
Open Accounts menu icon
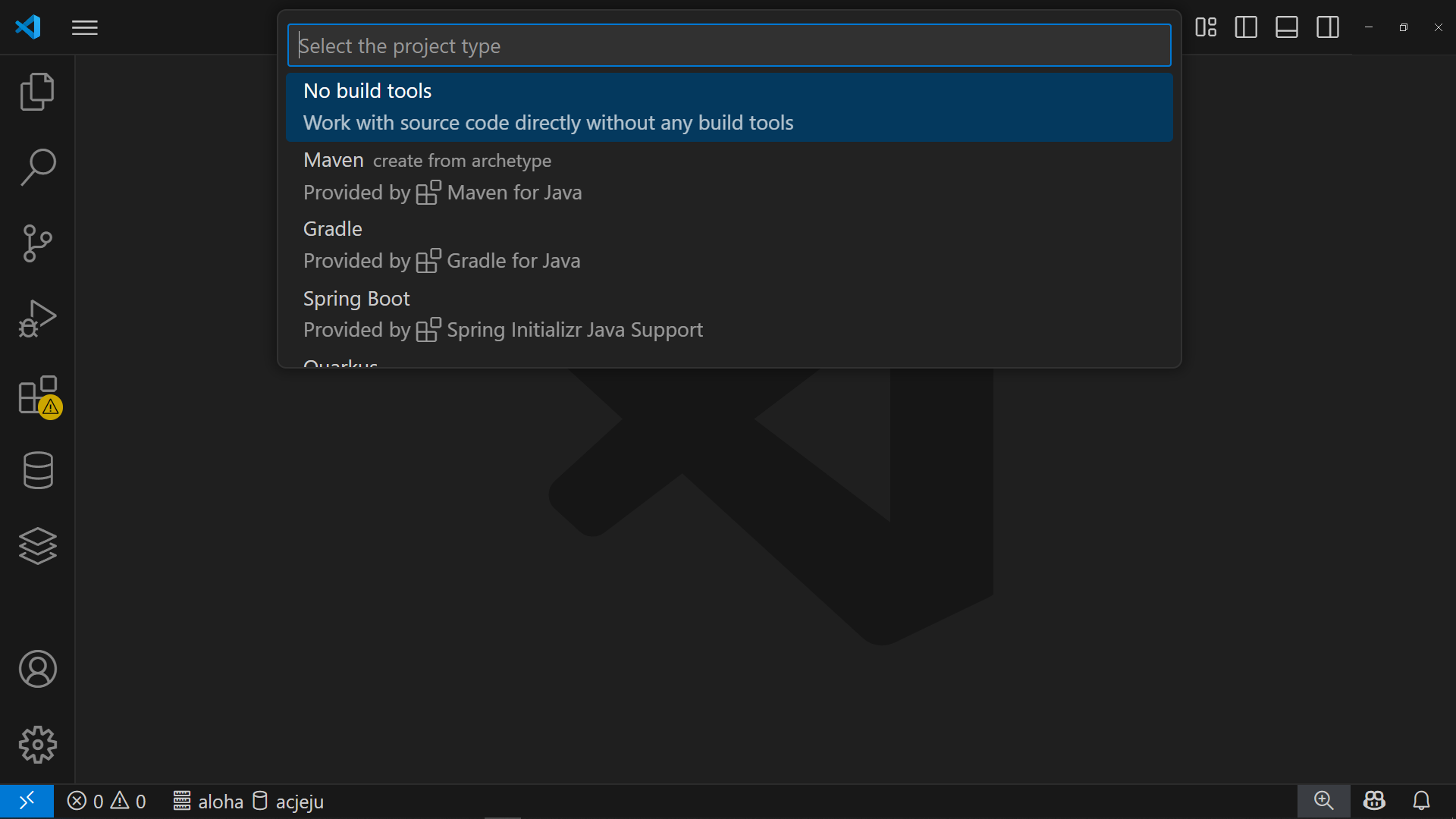37,669
